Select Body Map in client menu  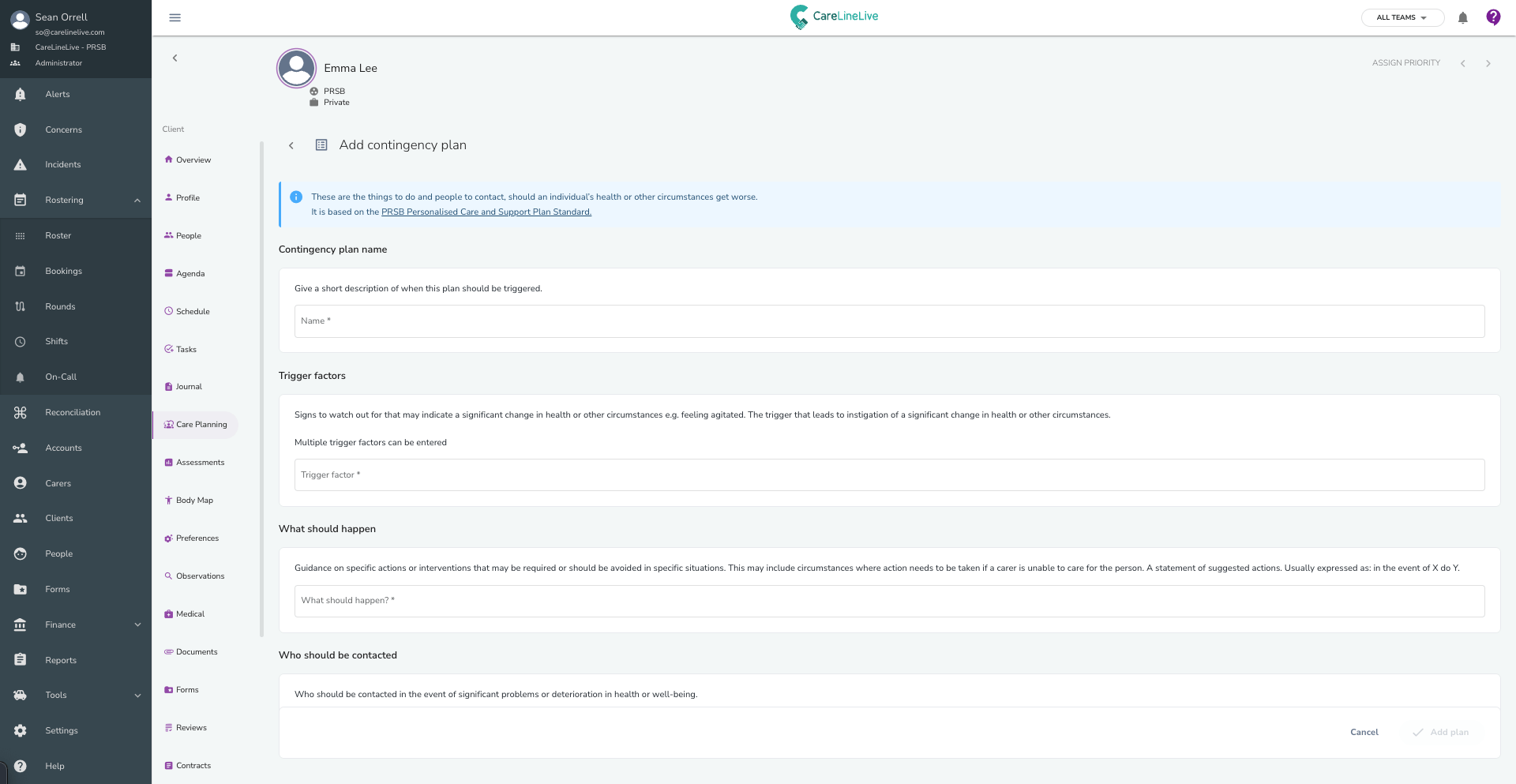194,501
